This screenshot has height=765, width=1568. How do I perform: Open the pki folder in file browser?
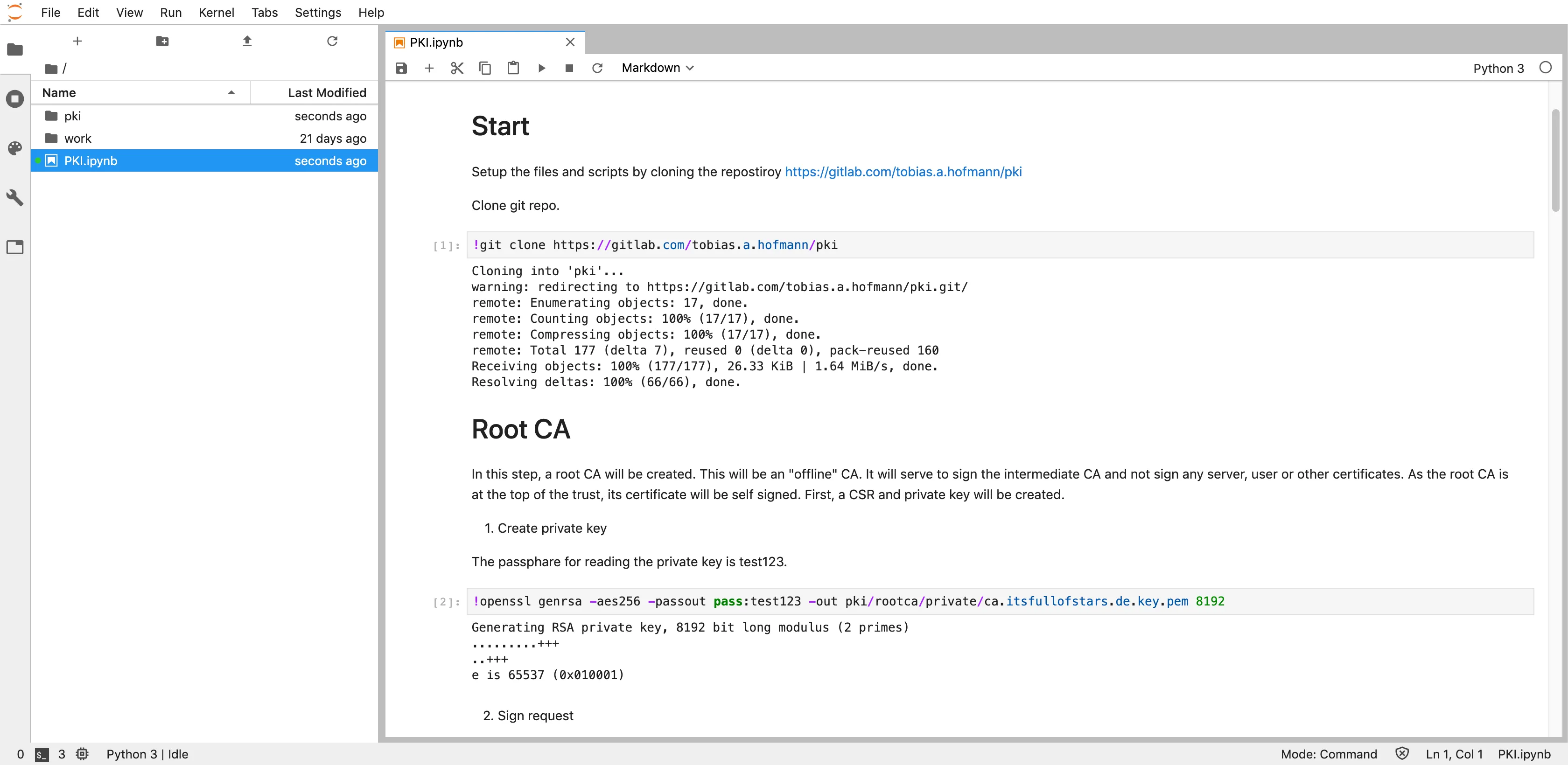coord(72,116)
